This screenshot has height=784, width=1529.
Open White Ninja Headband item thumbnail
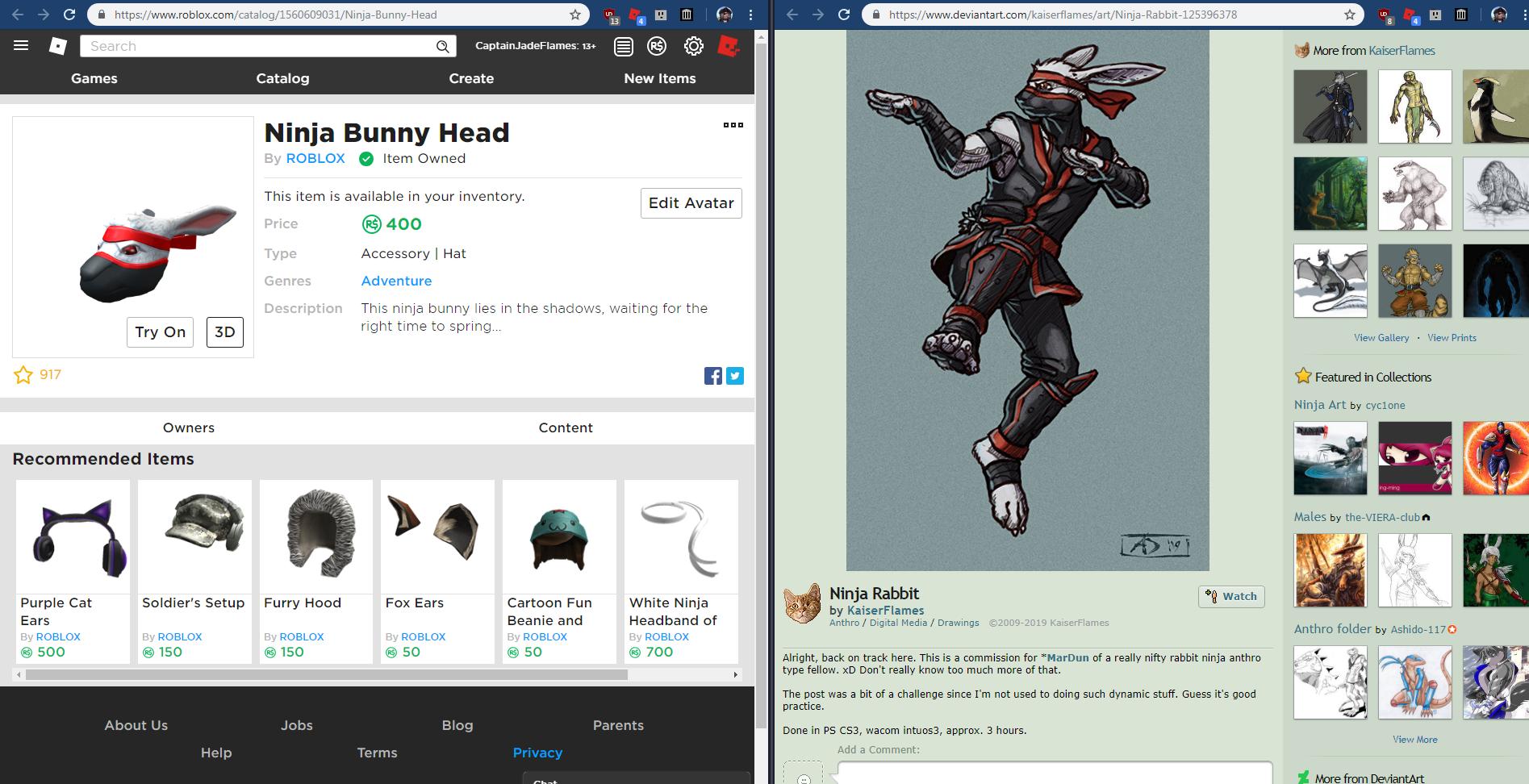[x=681, y=537]
